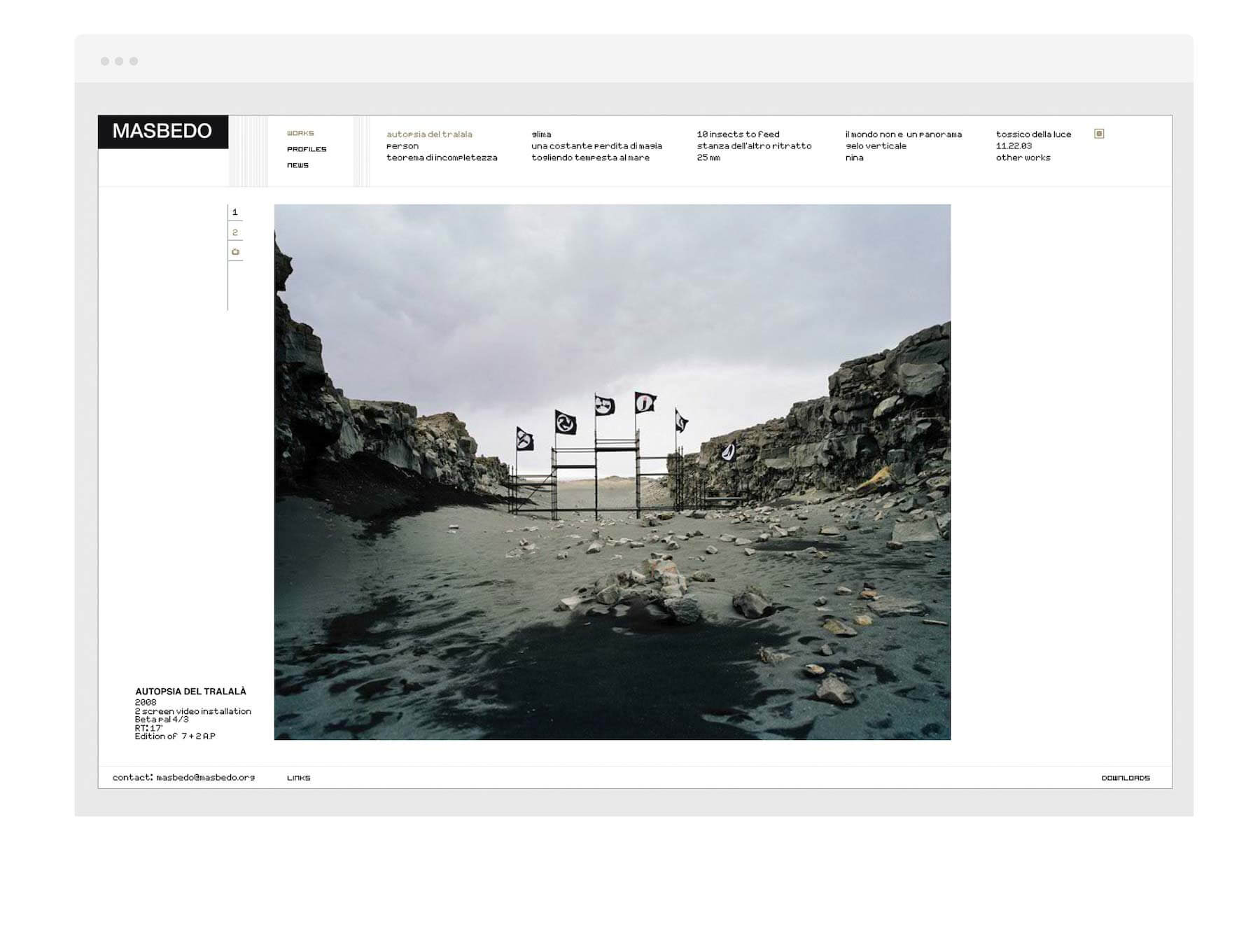Go to the News section
Screen dimensions: 1260x952
click(297, 165)
